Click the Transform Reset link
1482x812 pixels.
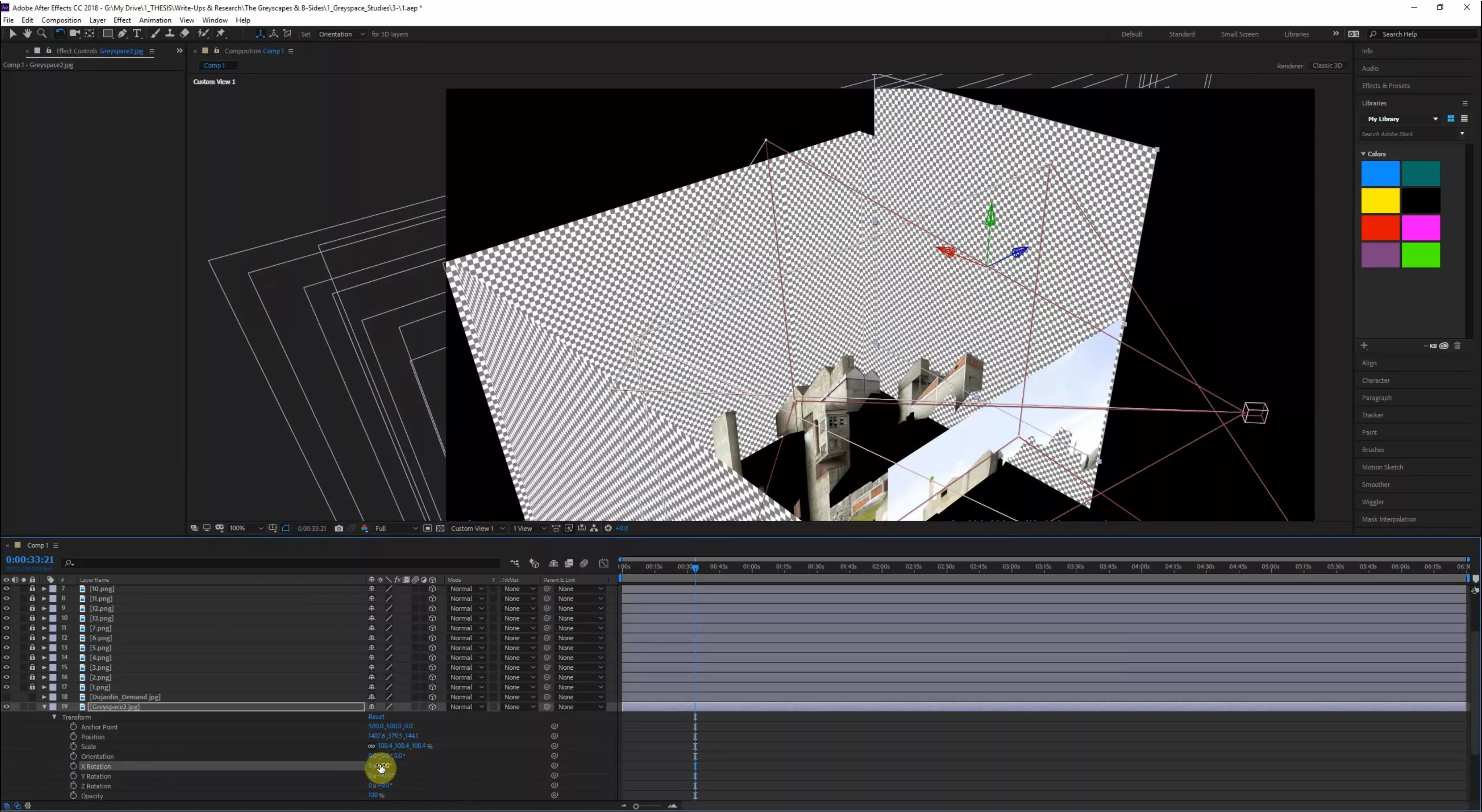tap(376, 717)
